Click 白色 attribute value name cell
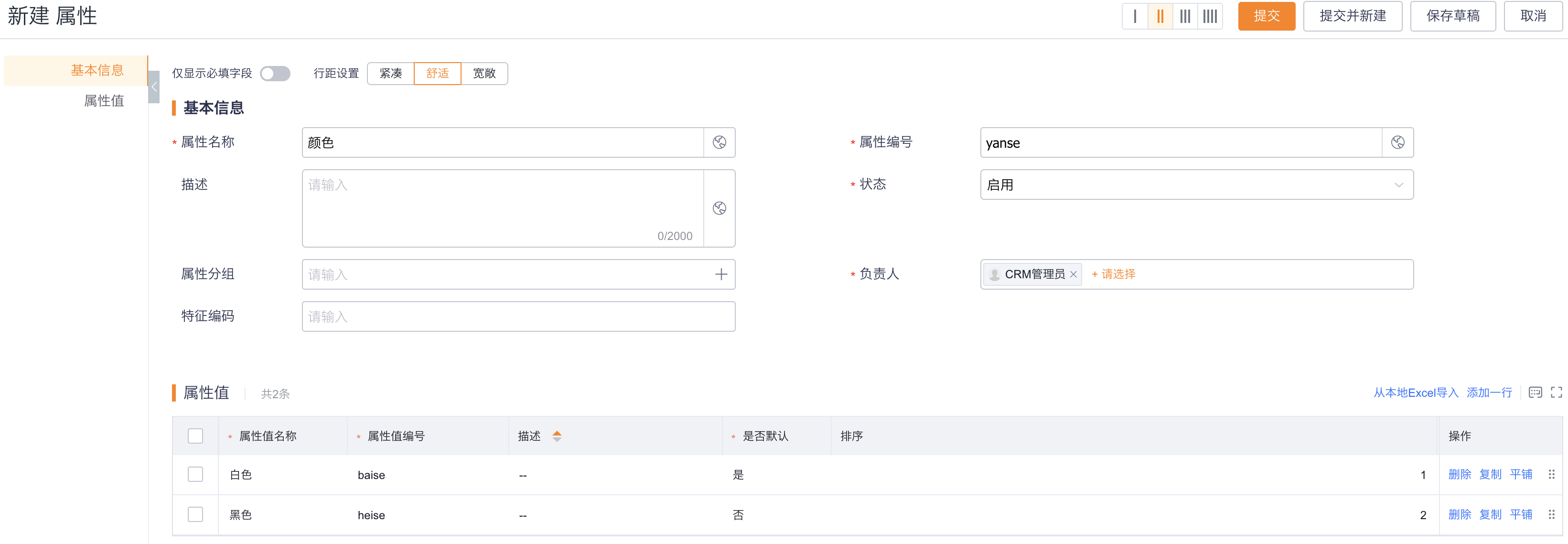This screenshot has width=1568, height=544. (x=283, y=475)
